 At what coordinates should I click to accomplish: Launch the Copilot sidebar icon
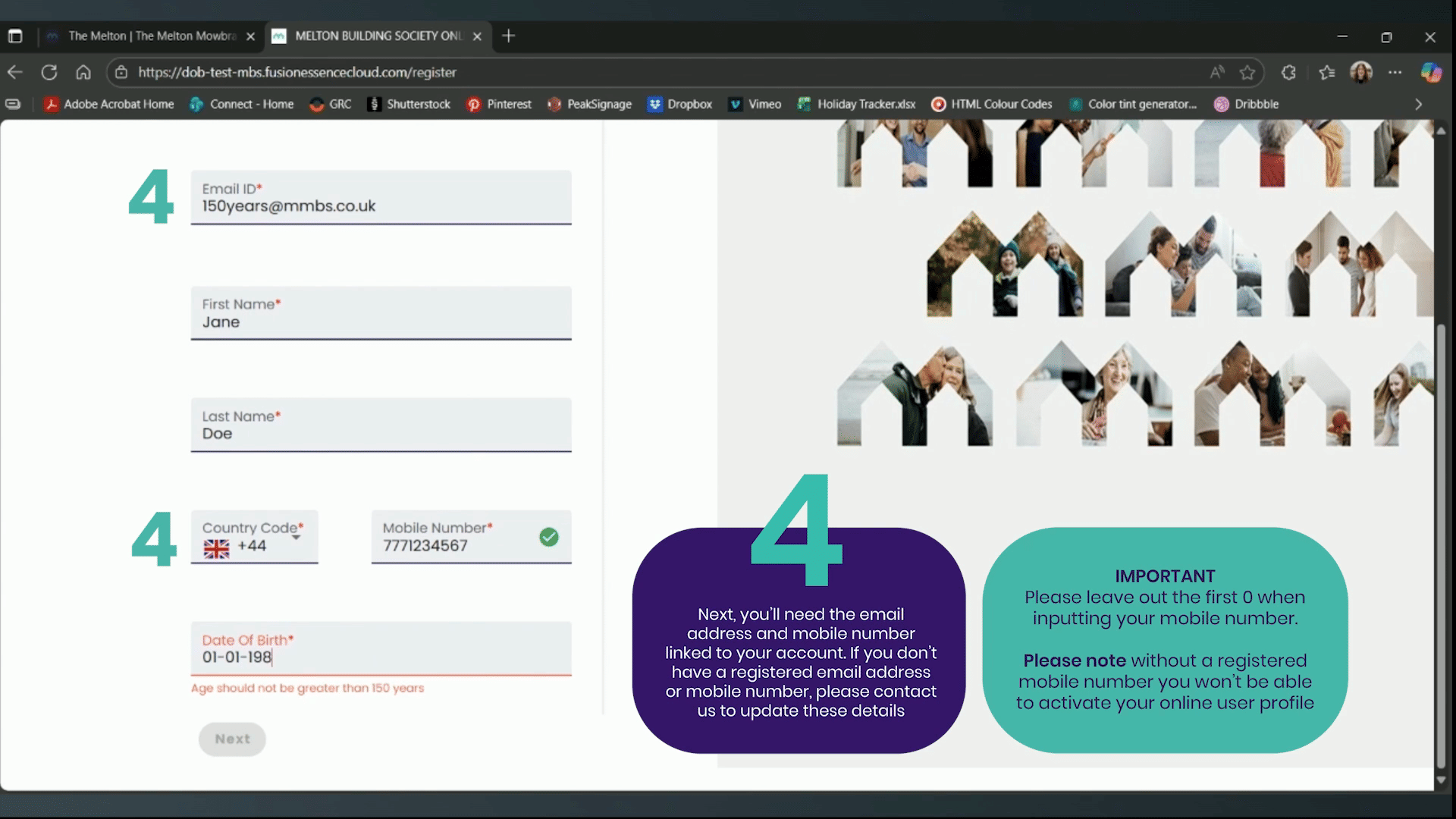pos(1431,72)
